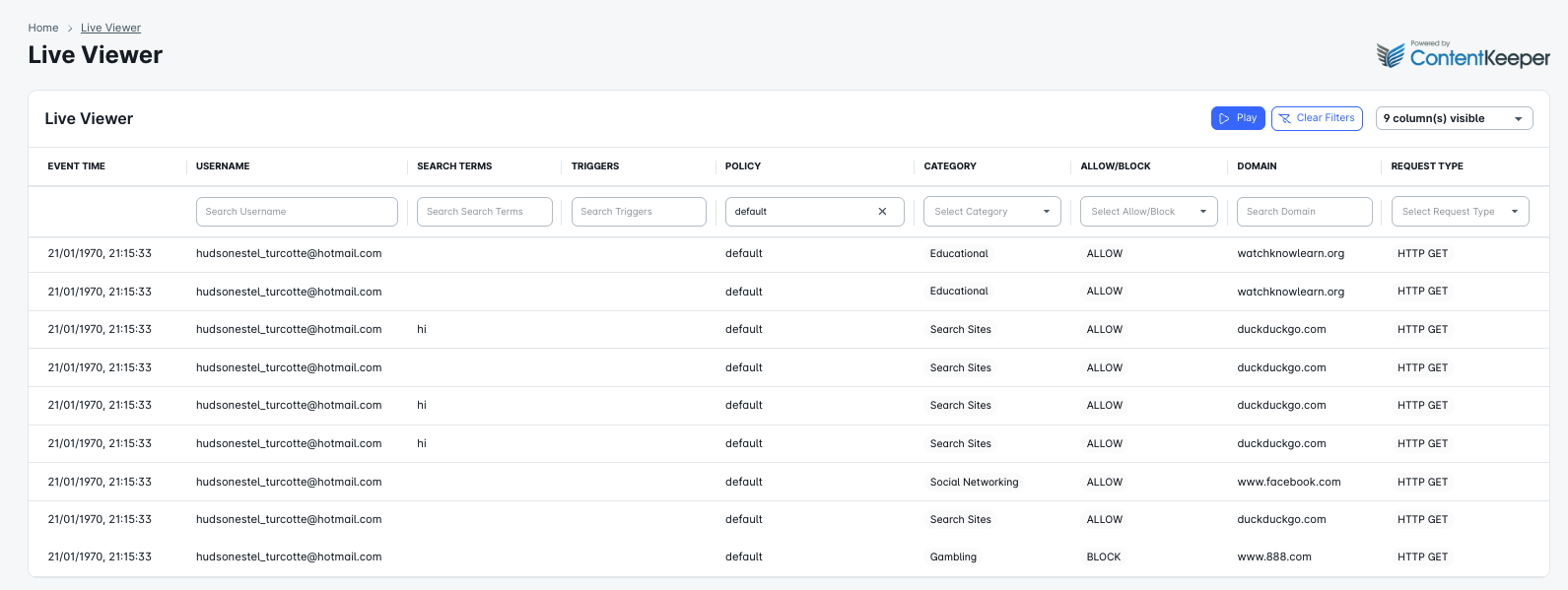Sort by EVENT TIME column header
1568x590 pixels.
point(77,166)
